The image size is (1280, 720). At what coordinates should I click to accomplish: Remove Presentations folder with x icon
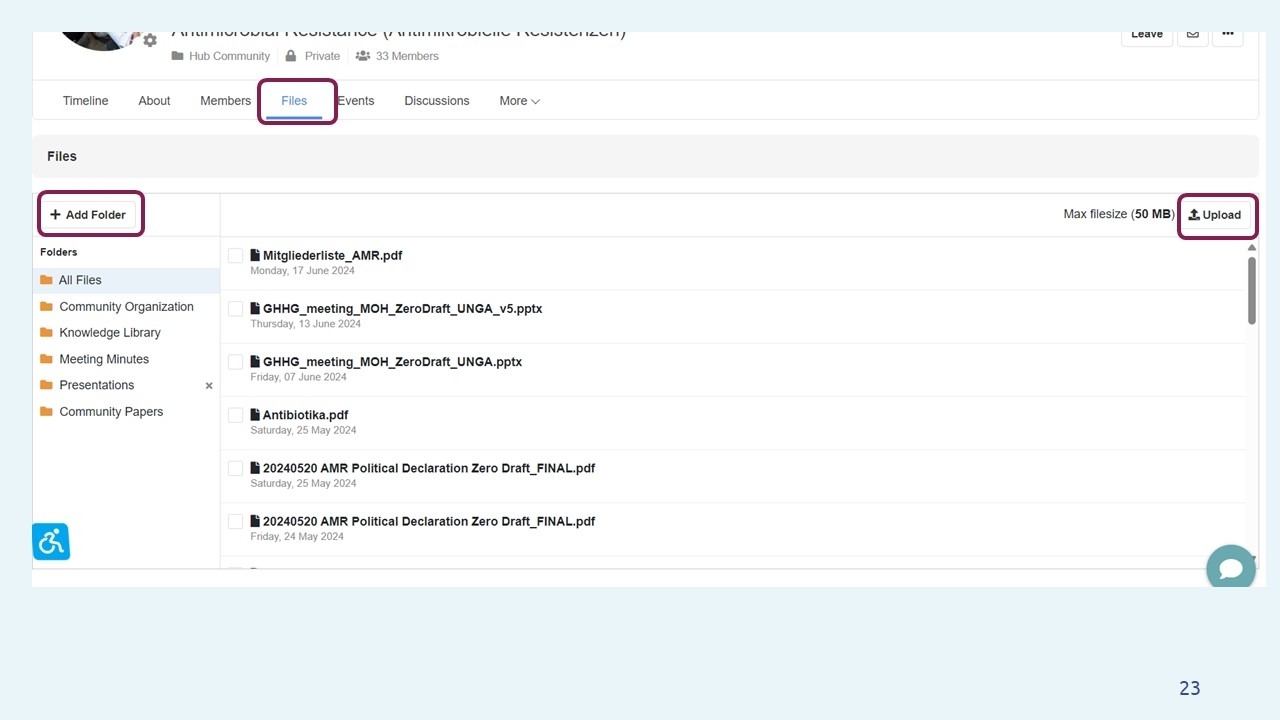[209, 386]
